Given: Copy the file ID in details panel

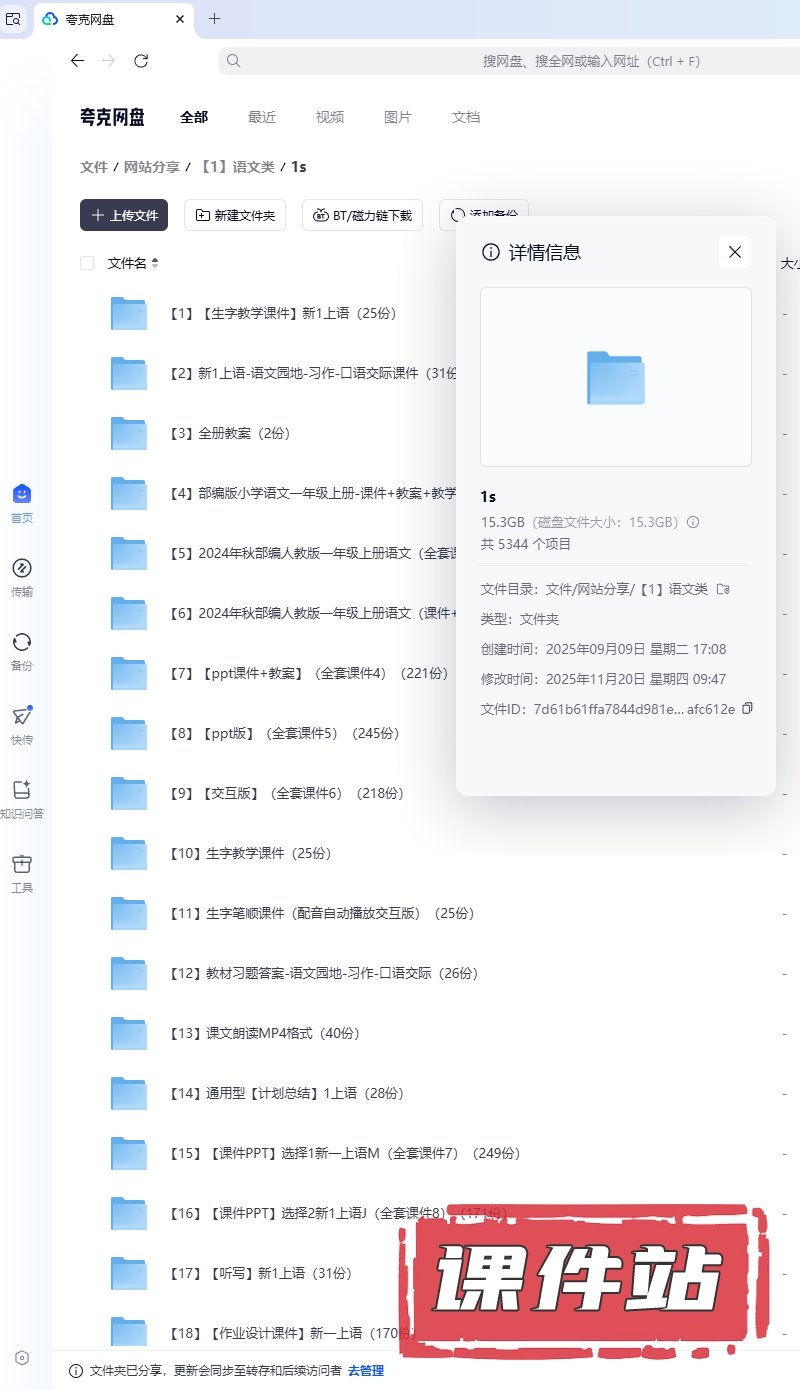Looking at the screenshot, I should coord(747,709).
